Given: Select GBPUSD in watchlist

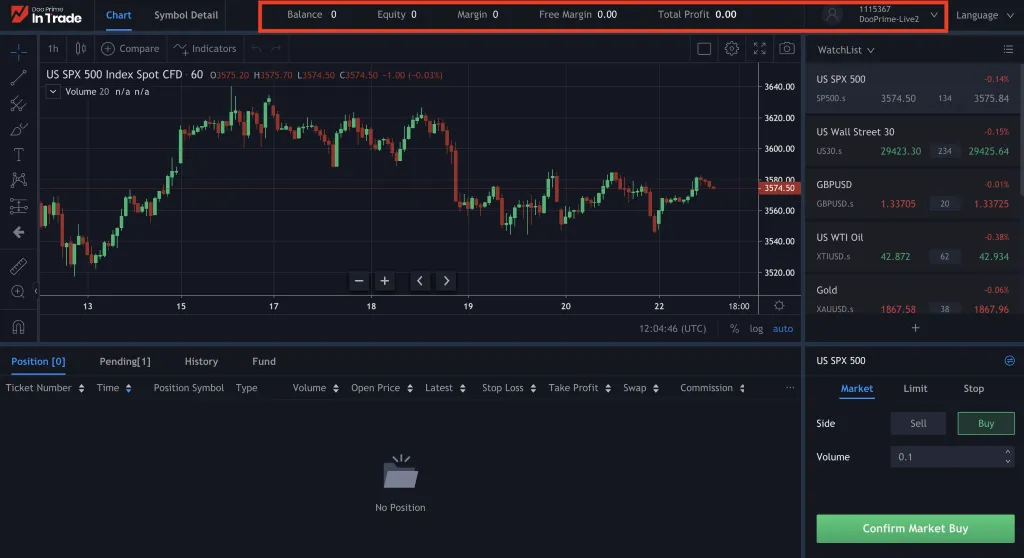Looking at the screenshot, I should coord(912,194).
